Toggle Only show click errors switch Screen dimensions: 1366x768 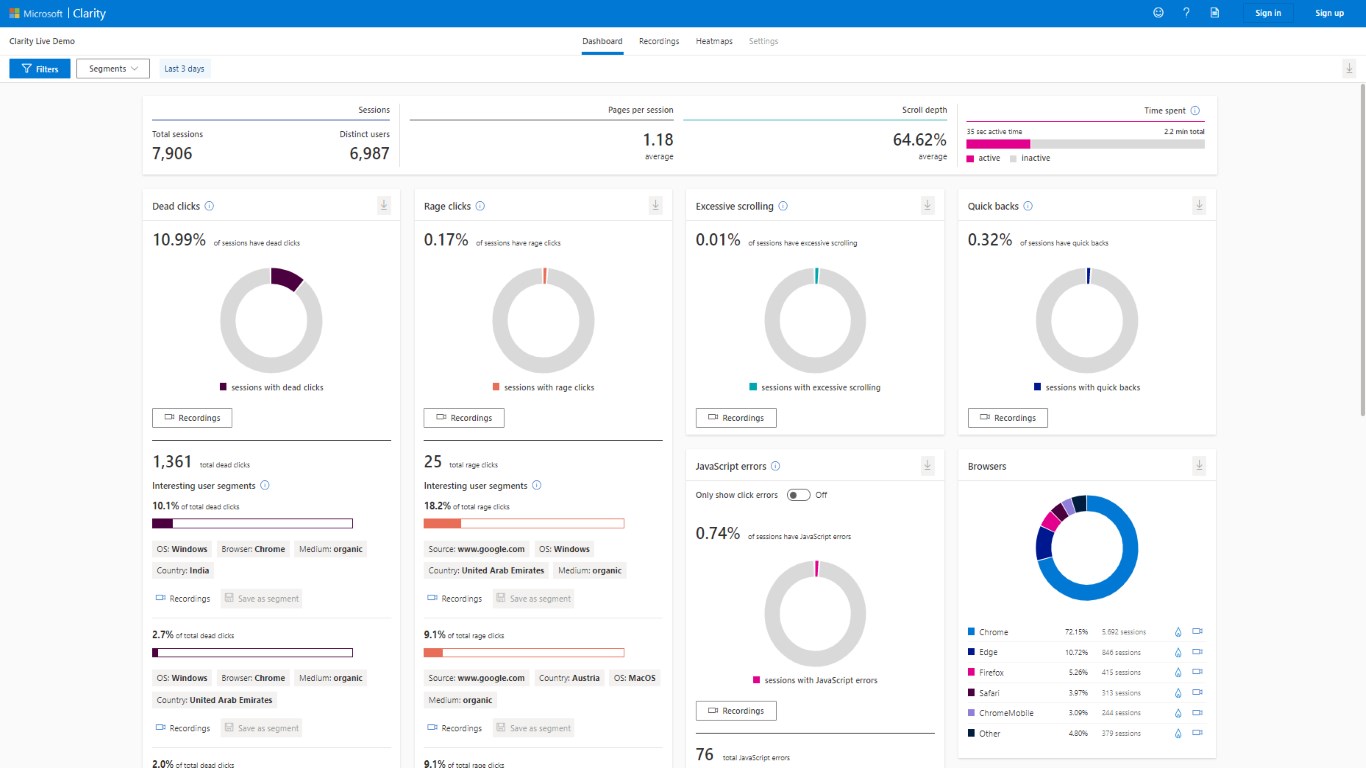click(798, 495)
